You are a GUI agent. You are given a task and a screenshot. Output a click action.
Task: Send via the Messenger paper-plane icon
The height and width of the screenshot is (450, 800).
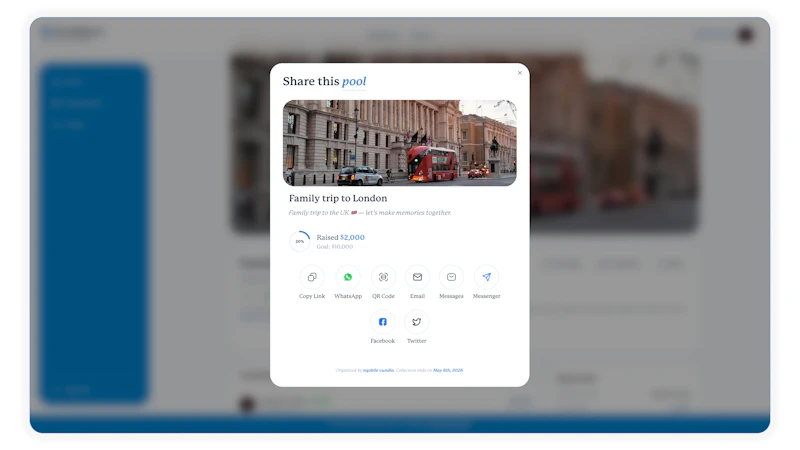[x=487, y=277]
